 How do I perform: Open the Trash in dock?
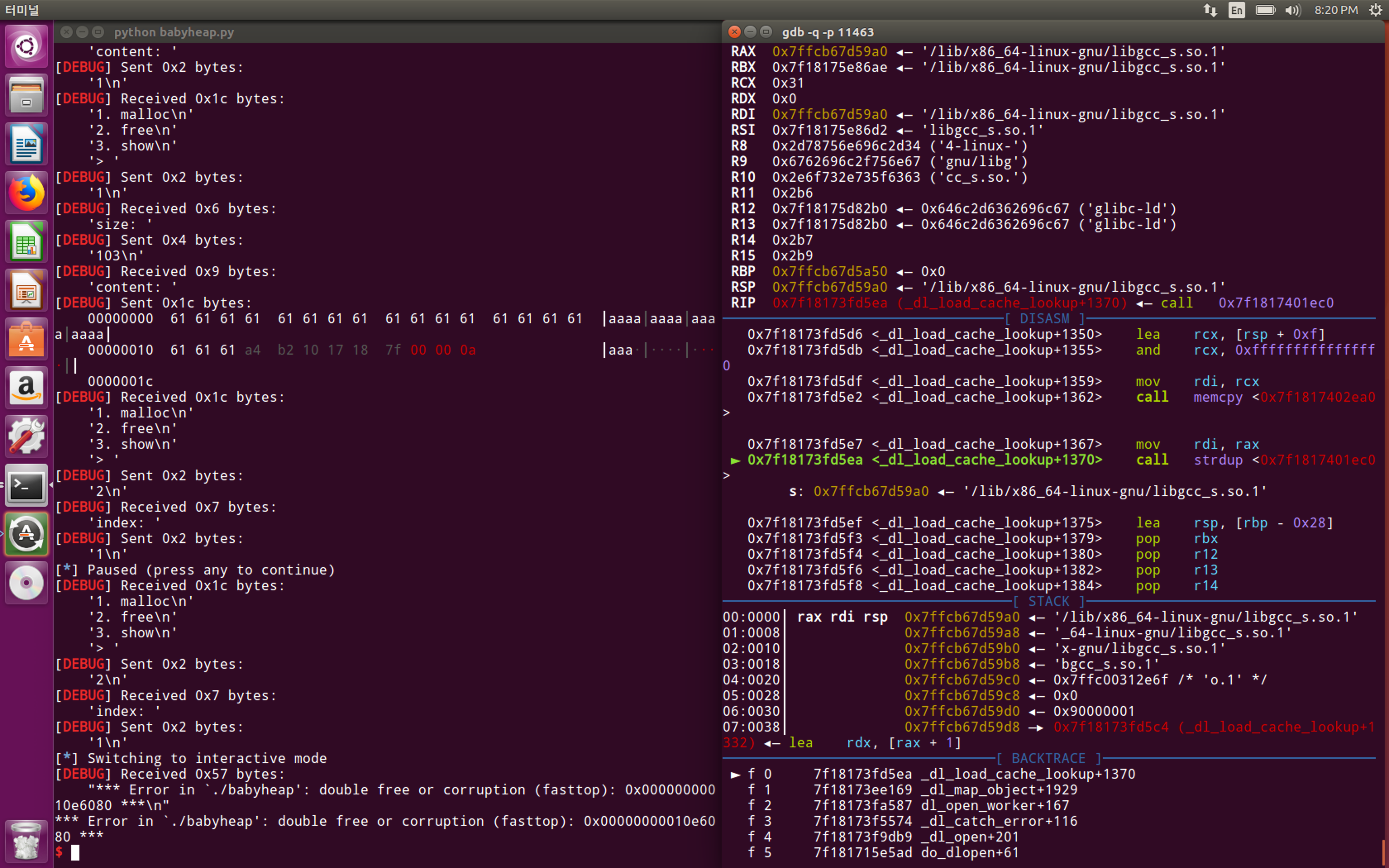[26, 842]
